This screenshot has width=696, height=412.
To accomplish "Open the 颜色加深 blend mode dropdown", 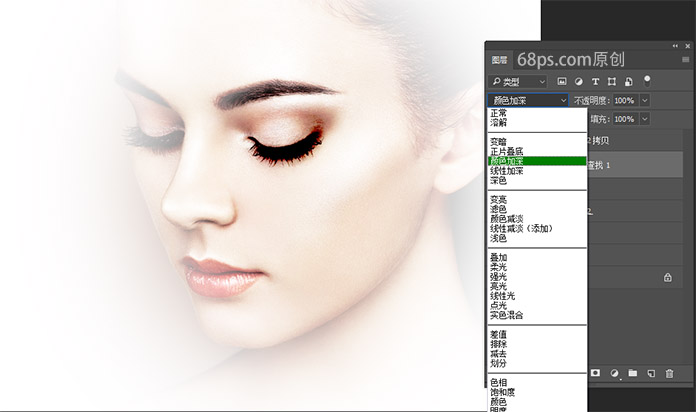I will click(528, 101).
